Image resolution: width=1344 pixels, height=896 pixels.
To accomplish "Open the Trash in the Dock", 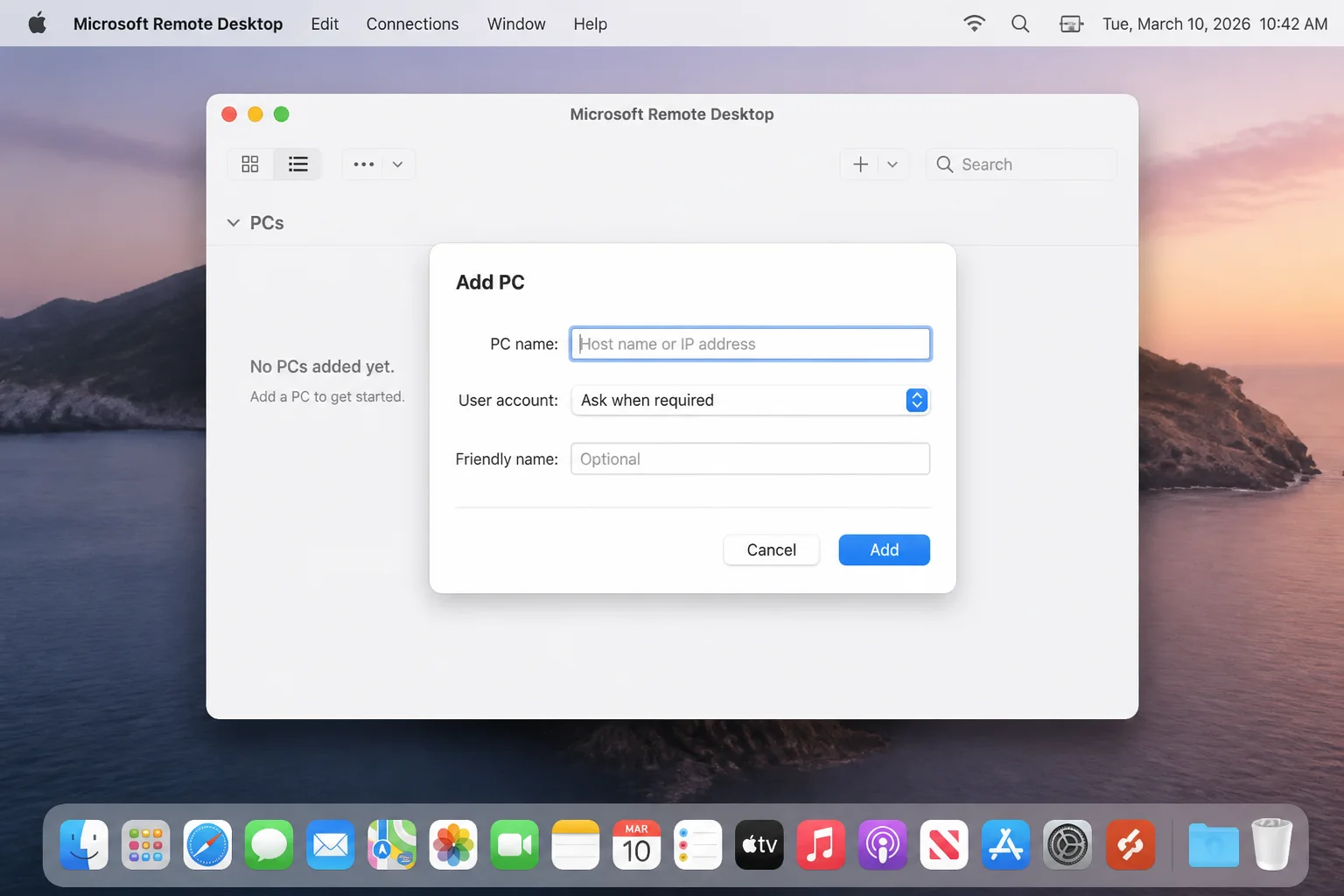I will pyautogui.click(x=1271, y=844).
